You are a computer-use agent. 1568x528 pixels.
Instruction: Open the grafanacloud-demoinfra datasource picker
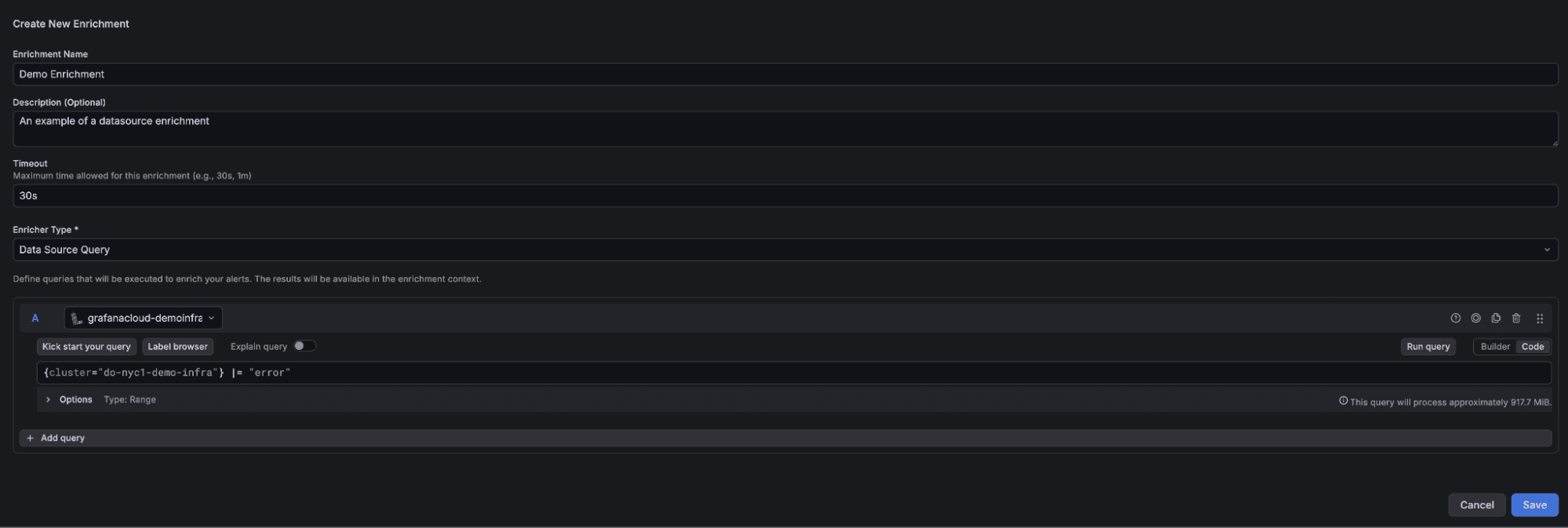click(143, 318)
